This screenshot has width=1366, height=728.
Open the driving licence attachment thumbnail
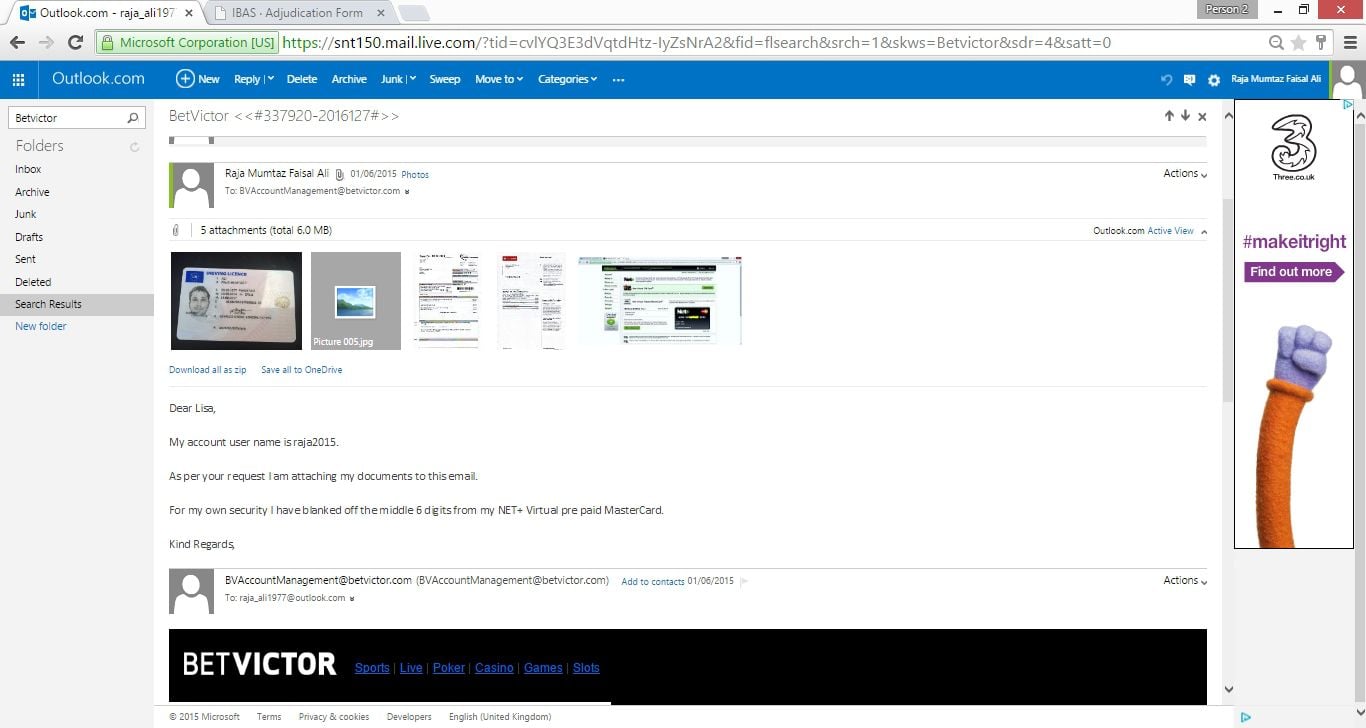(x=236, y=301)
